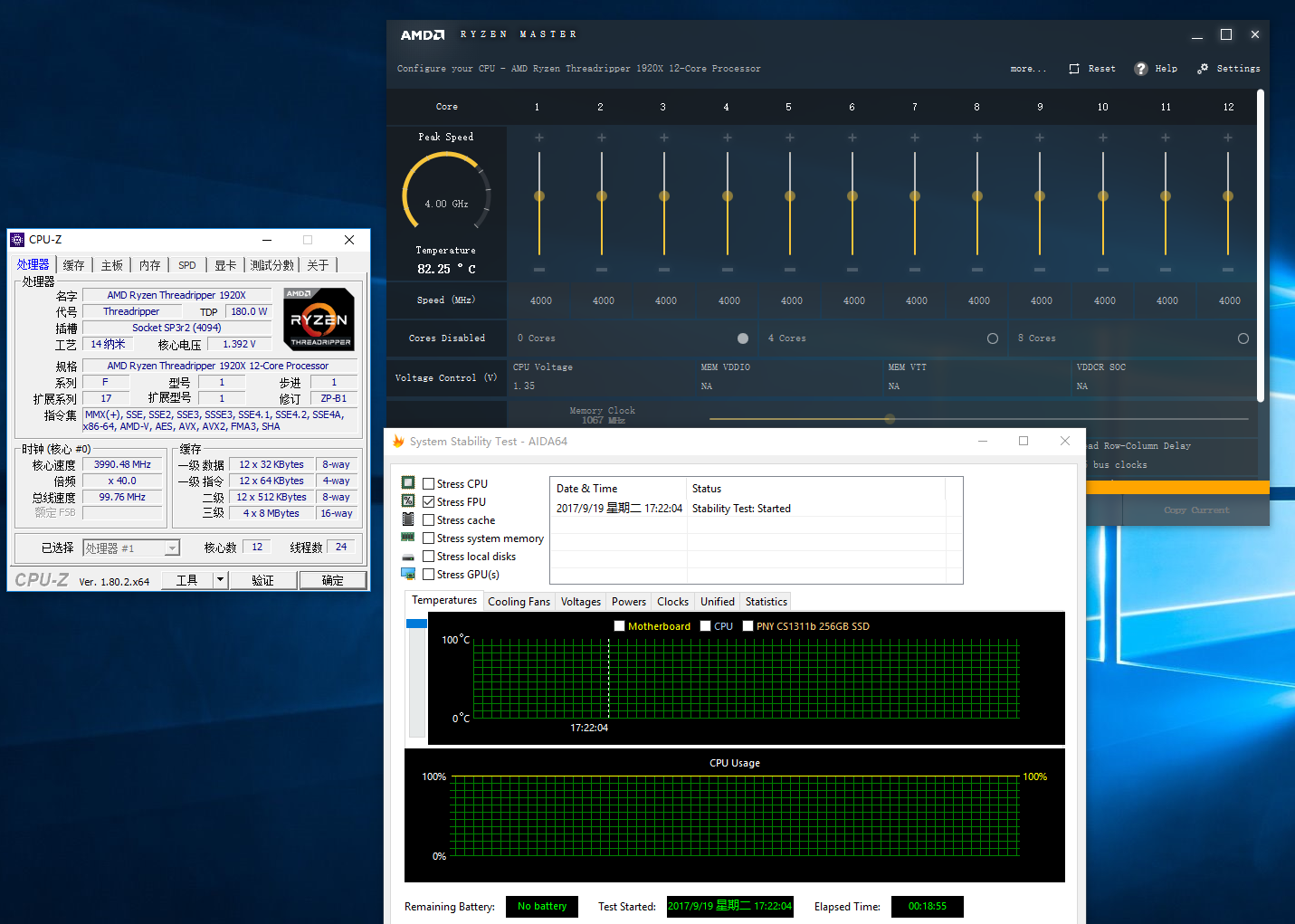Click the Stress FPU percent icon
Viewport: 1295px width, 924px height.
408,501
